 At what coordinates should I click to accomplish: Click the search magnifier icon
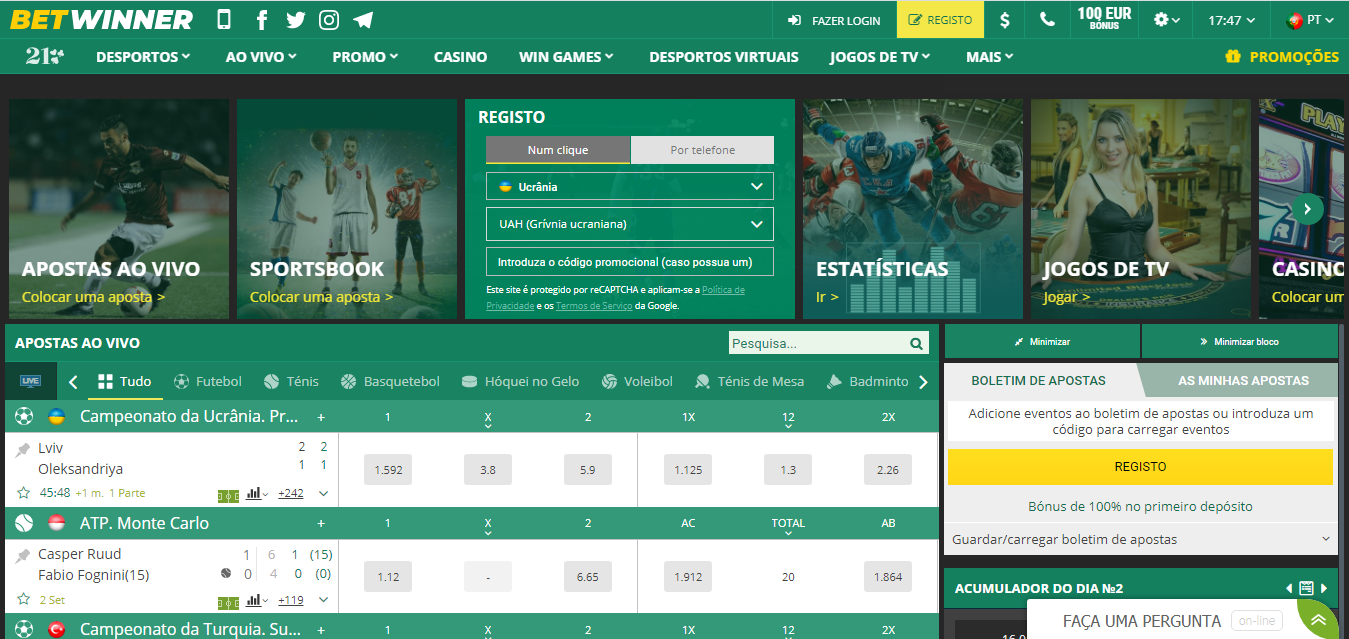click(x=916, y=344)
